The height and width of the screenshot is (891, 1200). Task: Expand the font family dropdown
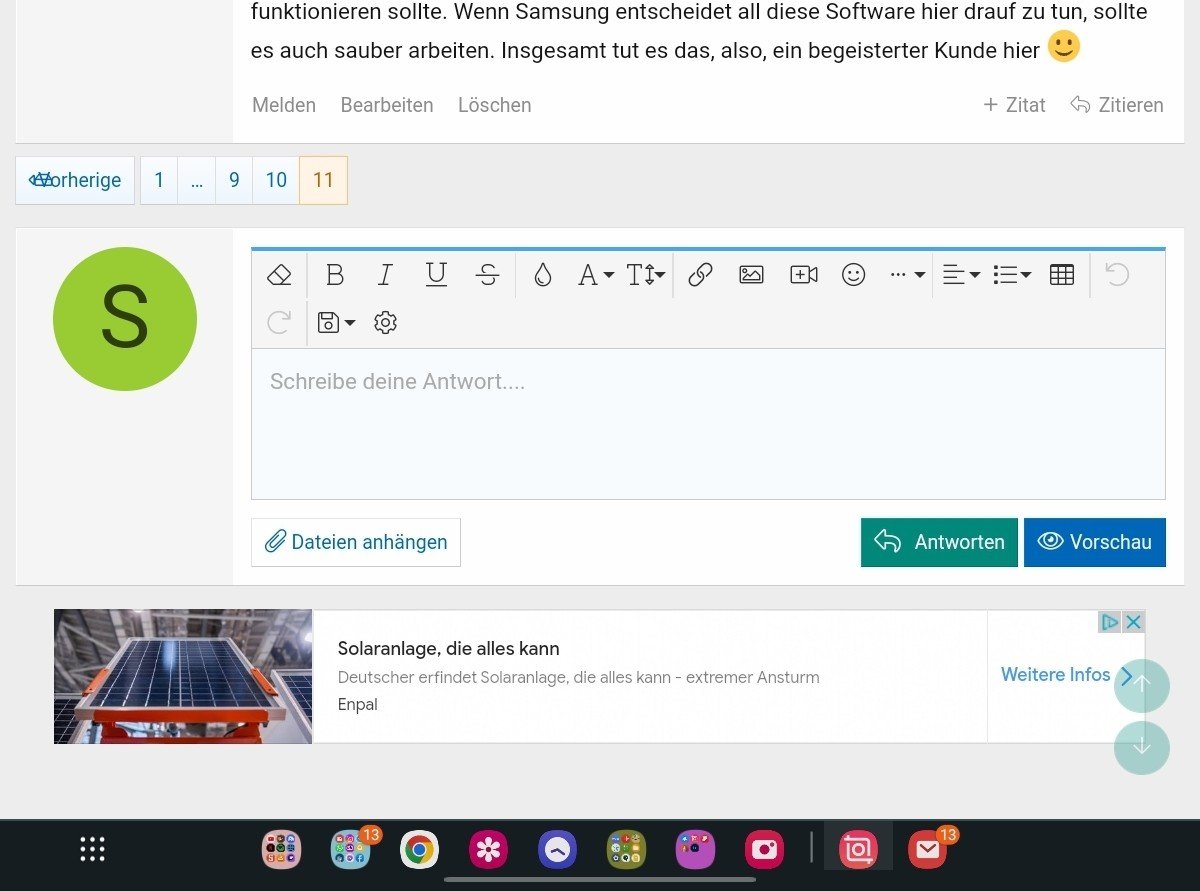click(596, 275)
